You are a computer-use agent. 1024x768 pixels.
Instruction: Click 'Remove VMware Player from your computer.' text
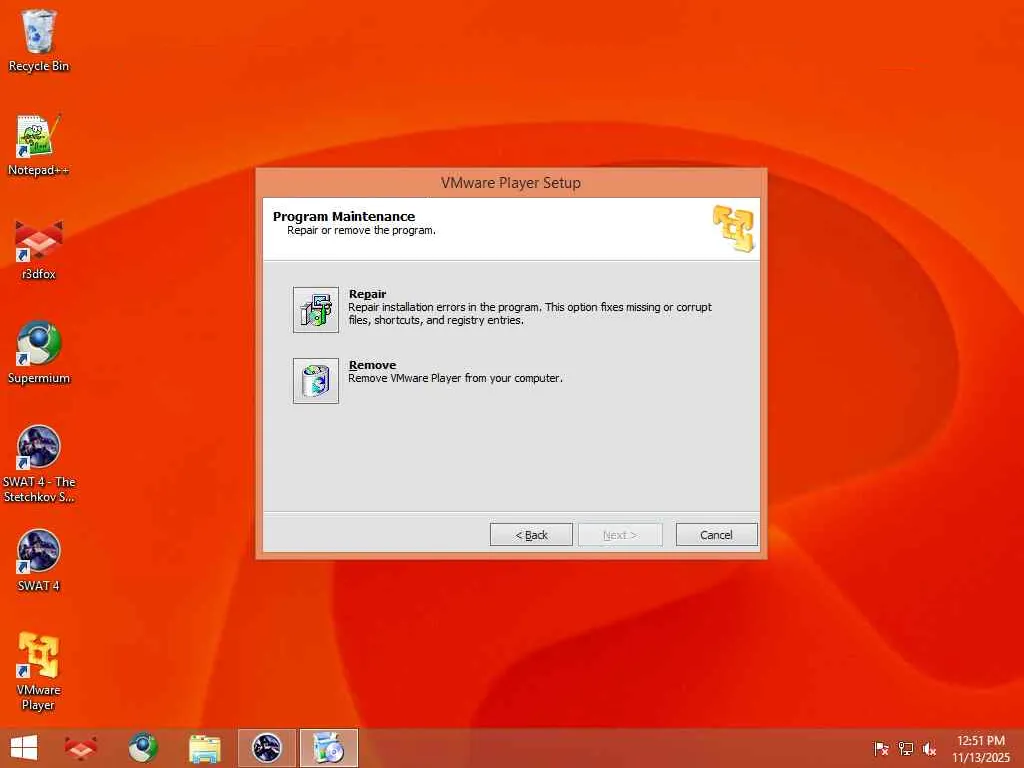click(x=455, y=378)
